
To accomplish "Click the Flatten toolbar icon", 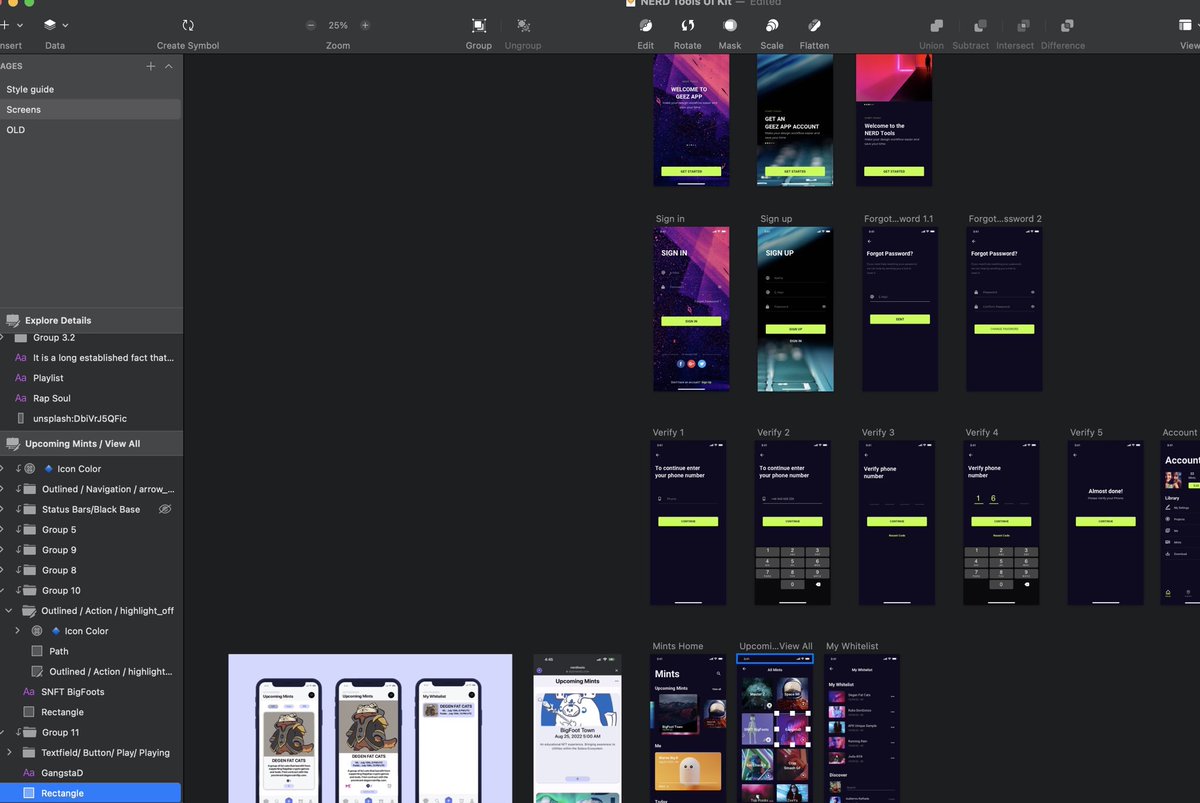I will point(814,25).
